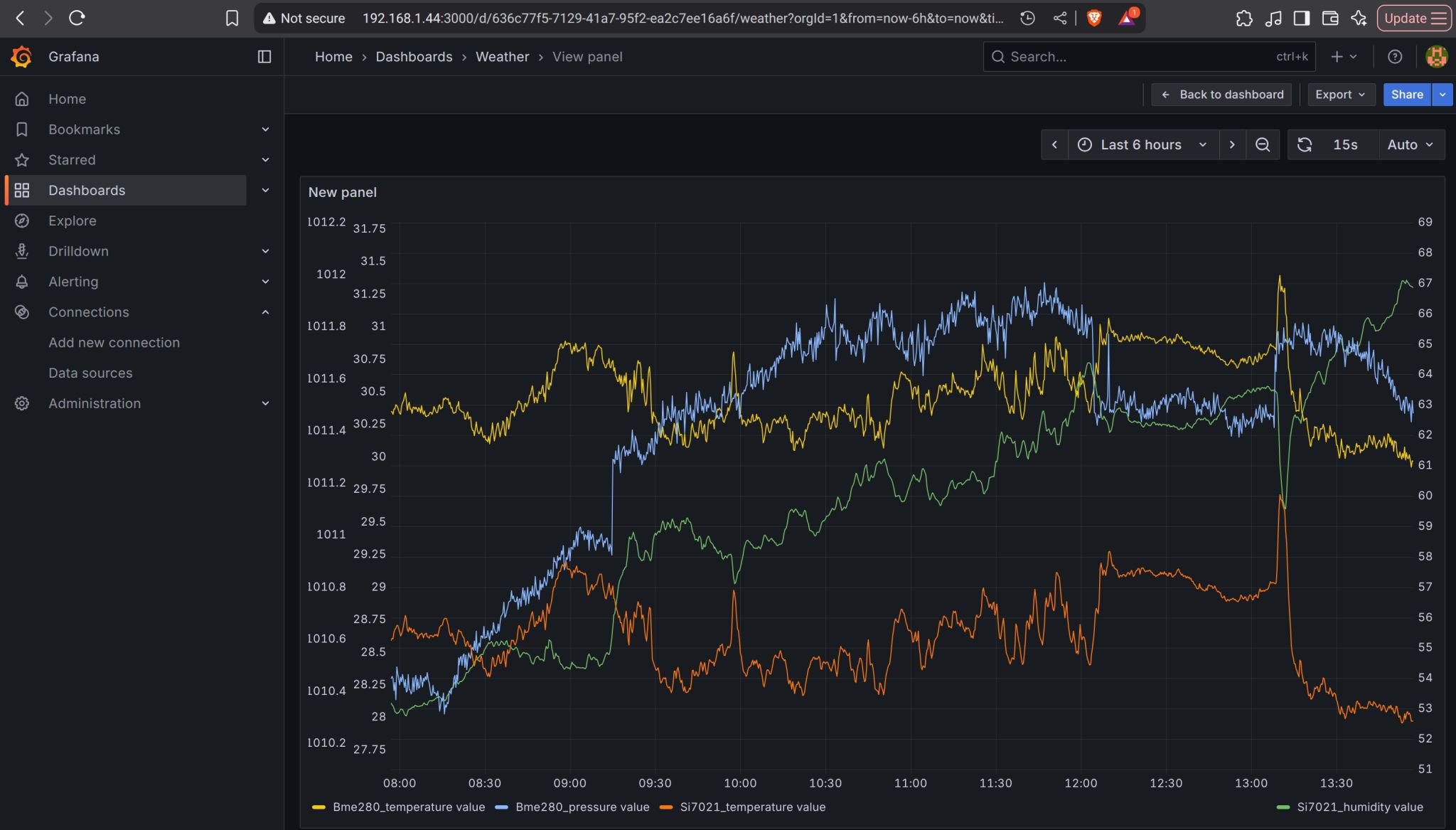Click the dock sidebar menu toggle icon
This screenshot has height=830, width=1456.
[x=264, y=56]
